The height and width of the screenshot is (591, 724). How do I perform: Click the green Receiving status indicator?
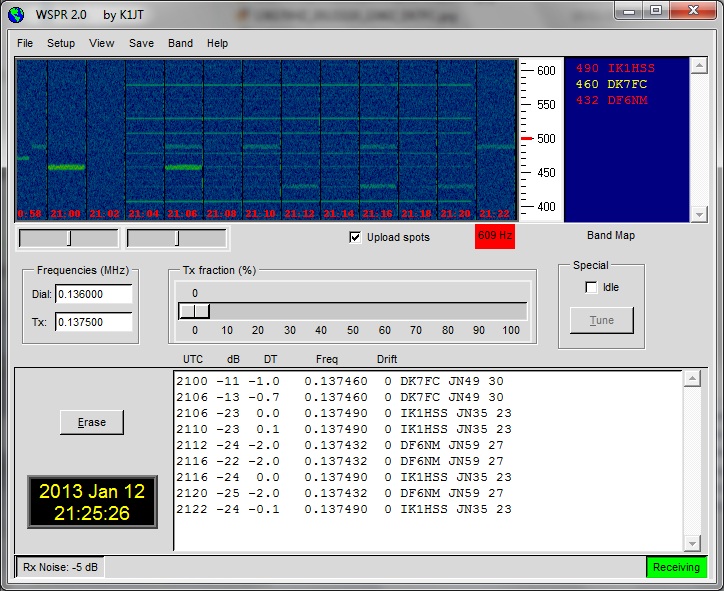coord(676,567)
